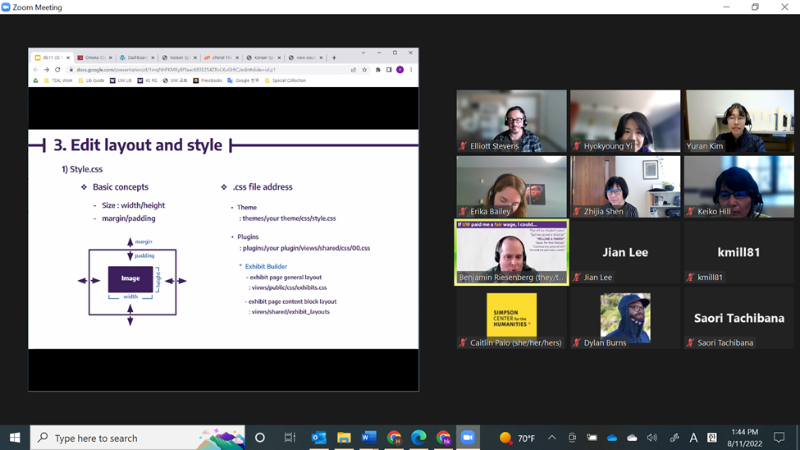The image size is (800, 450).
Task: Open the Special Collection bookmark folder
Action: (285, 81)
